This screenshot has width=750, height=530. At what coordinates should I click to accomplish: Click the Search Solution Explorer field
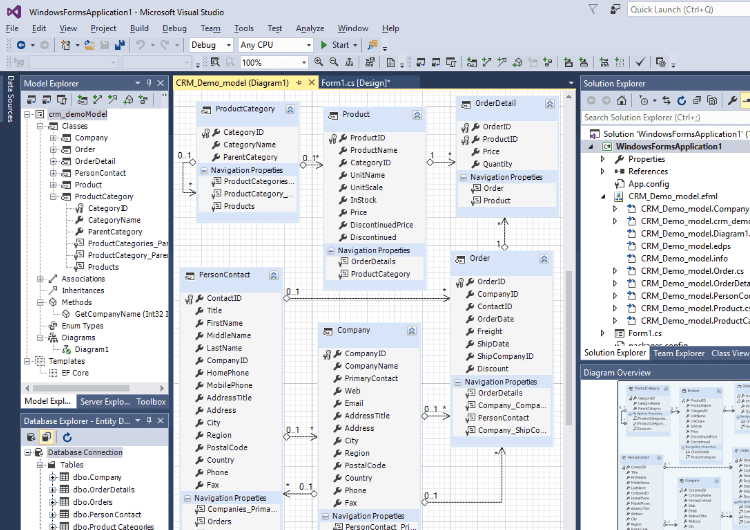click(660, 117)
